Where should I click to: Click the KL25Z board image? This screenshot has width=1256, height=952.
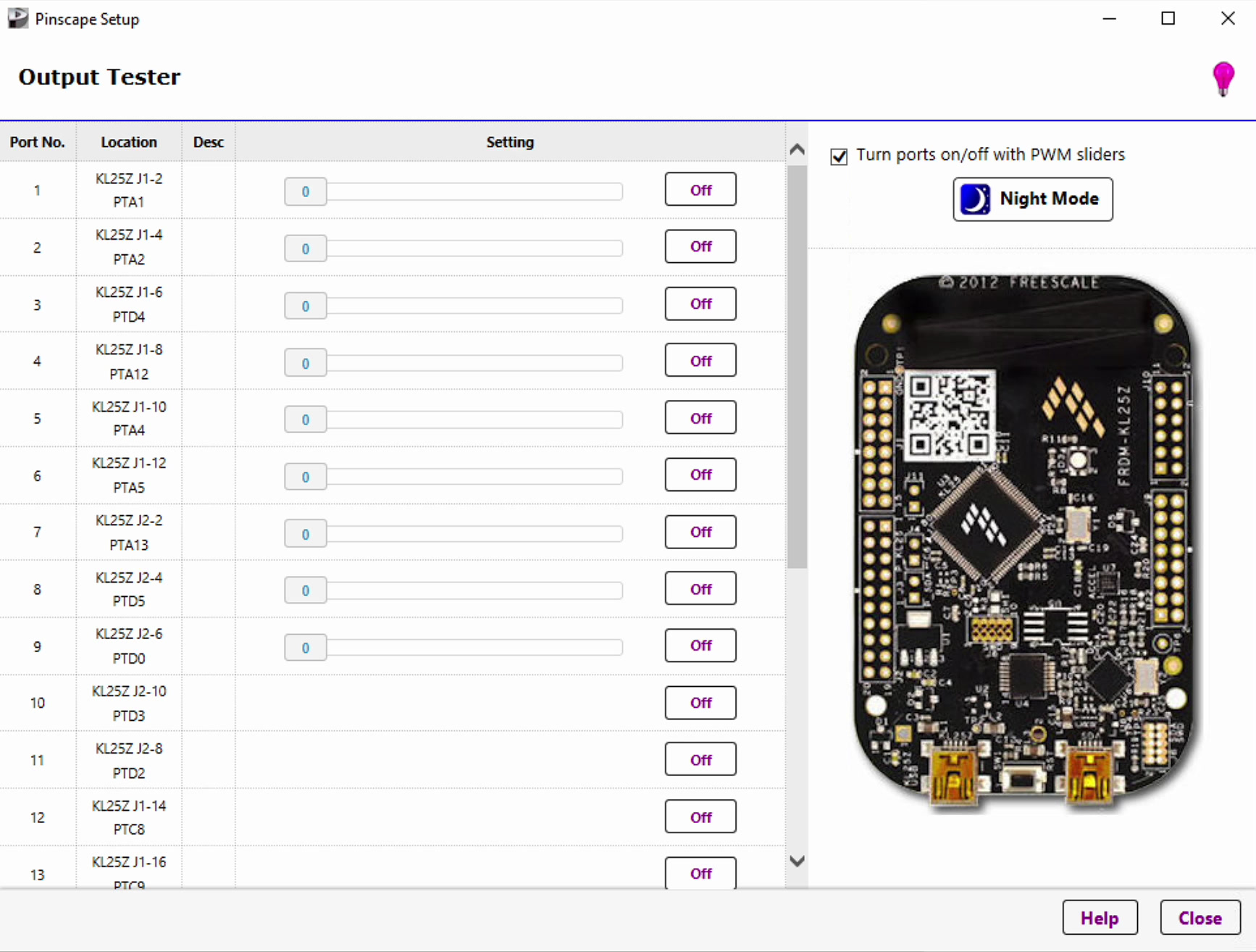[x=1024, y=543]
